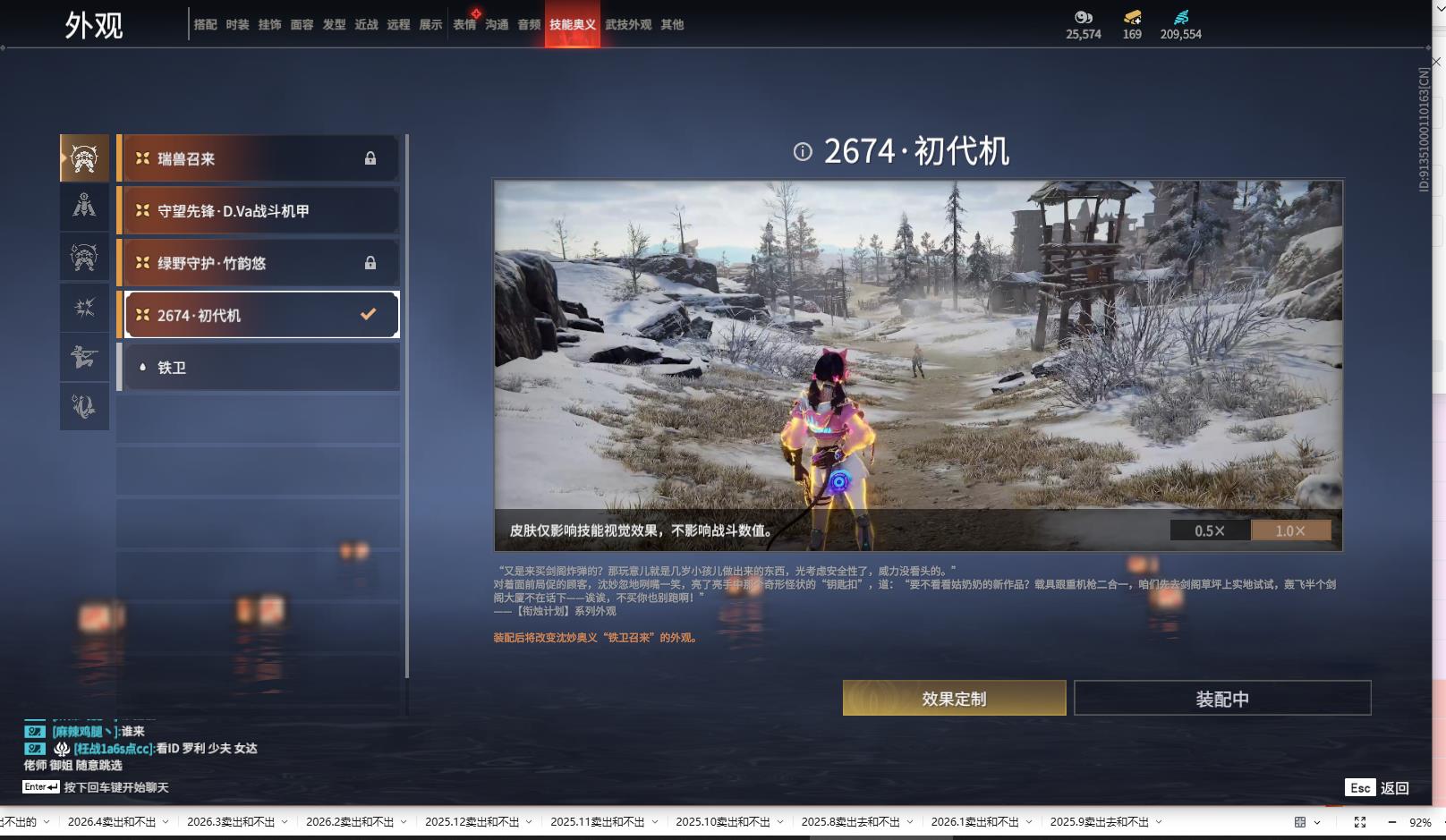
Task: Click chat channel icon beside 麻辣鸡腿 message
Action: [x=34, y=732]
